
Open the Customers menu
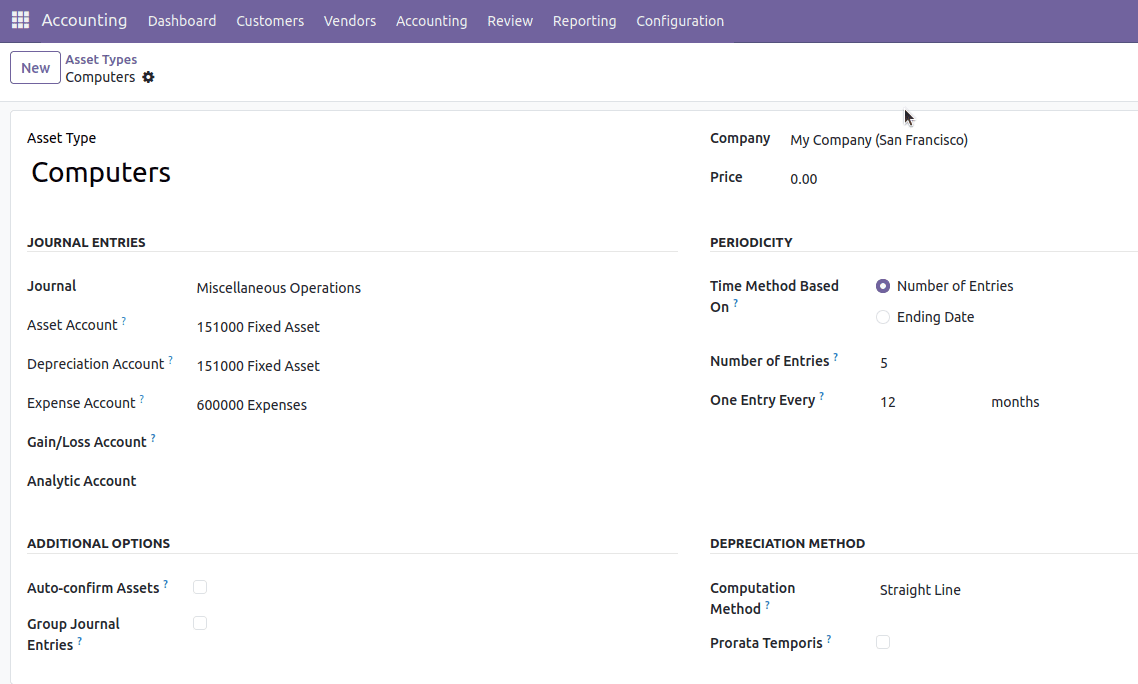tap(270, 21)
